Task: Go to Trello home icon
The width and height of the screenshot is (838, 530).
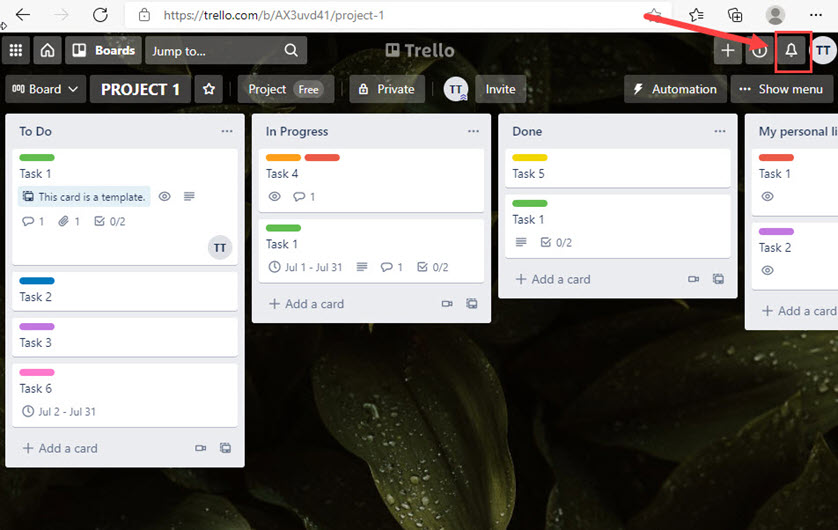Action: (47, 50)
